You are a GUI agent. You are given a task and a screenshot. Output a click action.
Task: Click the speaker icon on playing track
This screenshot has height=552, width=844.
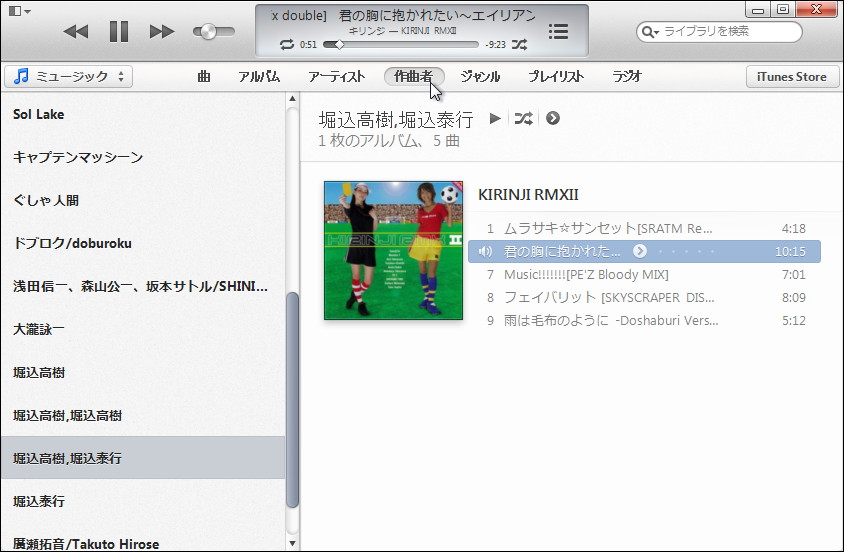pos(485,251)
